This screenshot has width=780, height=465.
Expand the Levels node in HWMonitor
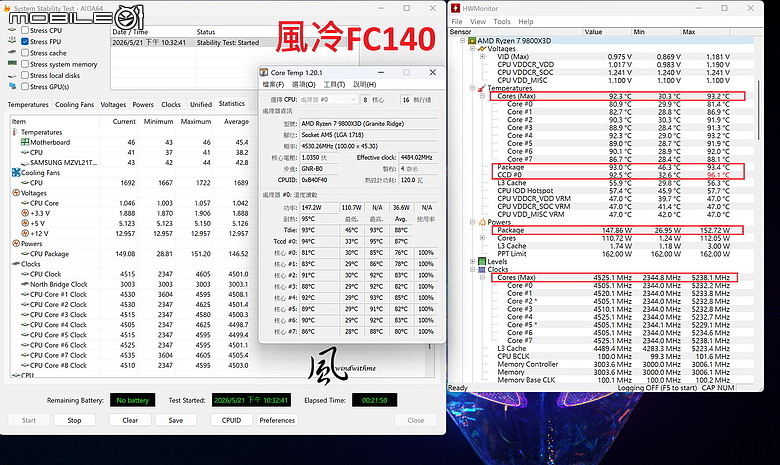tap(473, 261)
